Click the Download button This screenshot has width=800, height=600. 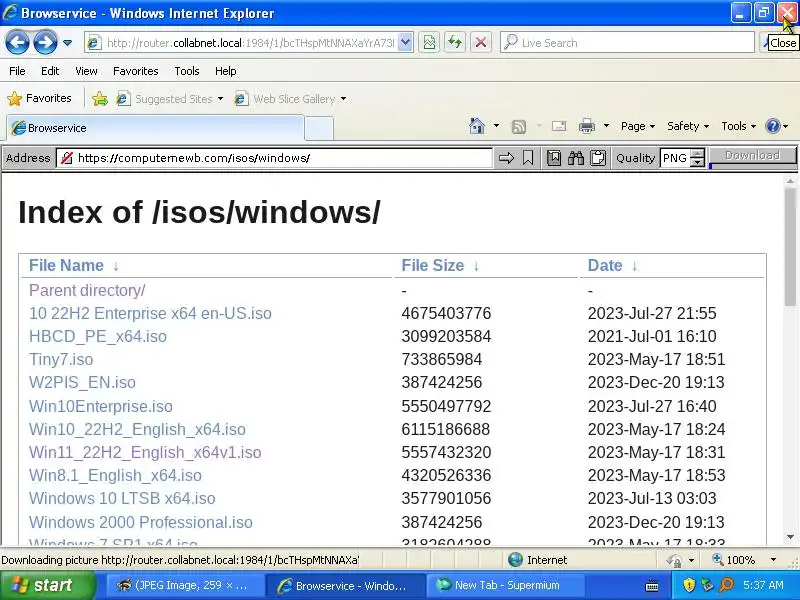(753, 155)
